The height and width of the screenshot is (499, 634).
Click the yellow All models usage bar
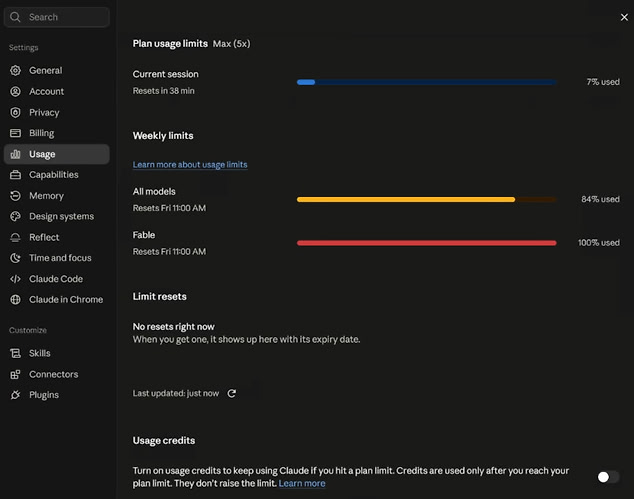point(427,199)
